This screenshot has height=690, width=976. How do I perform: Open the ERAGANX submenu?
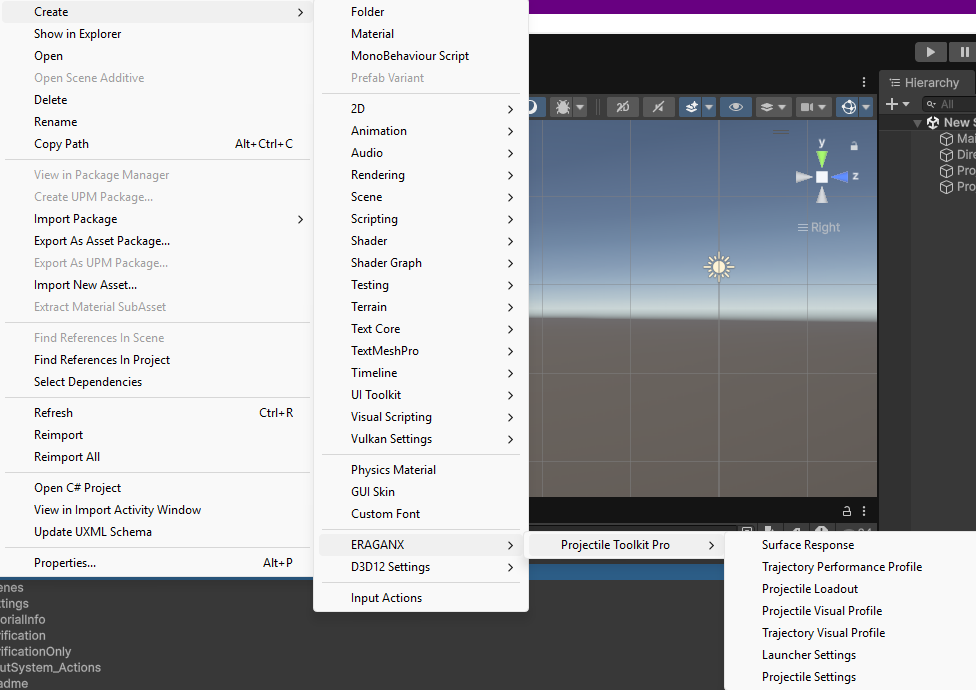coord(421,545)
